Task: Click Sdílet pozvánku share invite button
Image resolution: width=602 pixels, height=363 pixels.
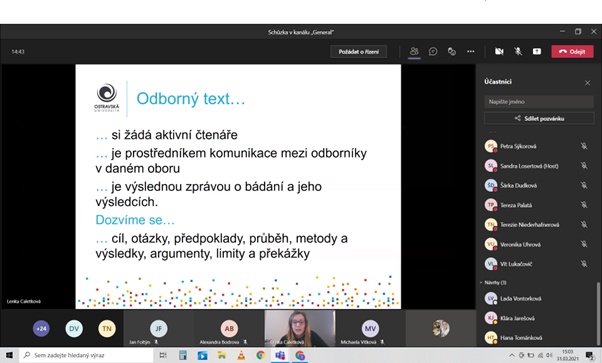Action: coord(539,118)
